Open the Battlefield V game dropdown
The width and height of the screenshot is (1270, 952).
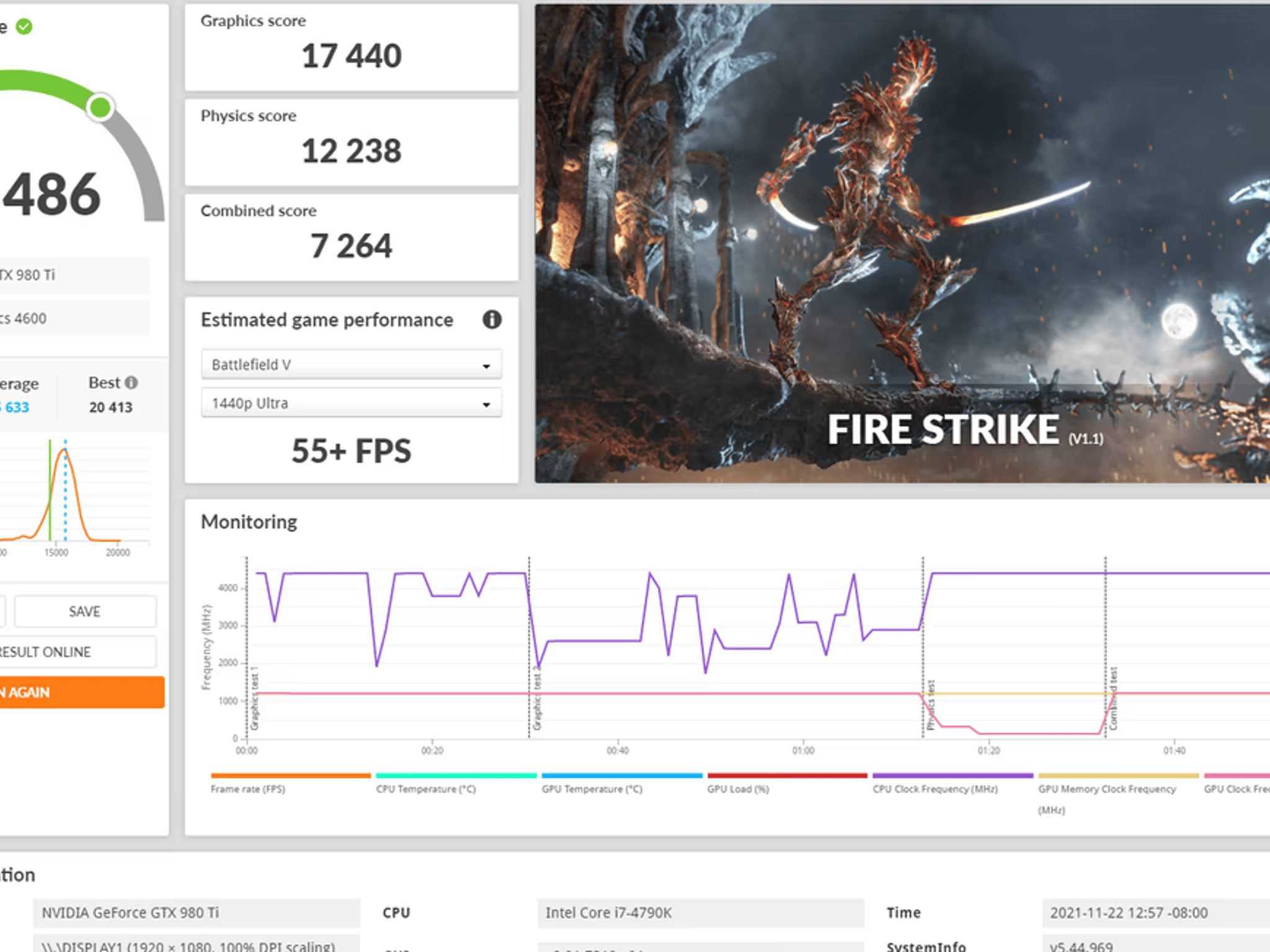coord(351,365)
